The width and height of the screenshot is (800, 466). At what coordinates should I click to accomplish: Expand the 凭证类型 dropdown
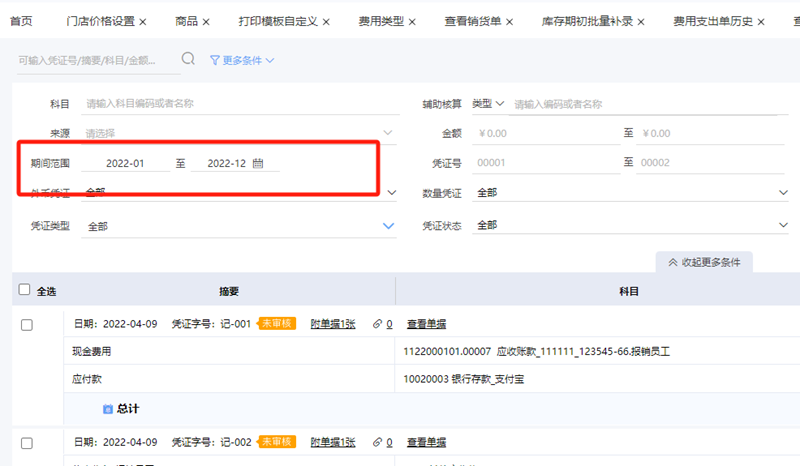click(x=389, y=226)
